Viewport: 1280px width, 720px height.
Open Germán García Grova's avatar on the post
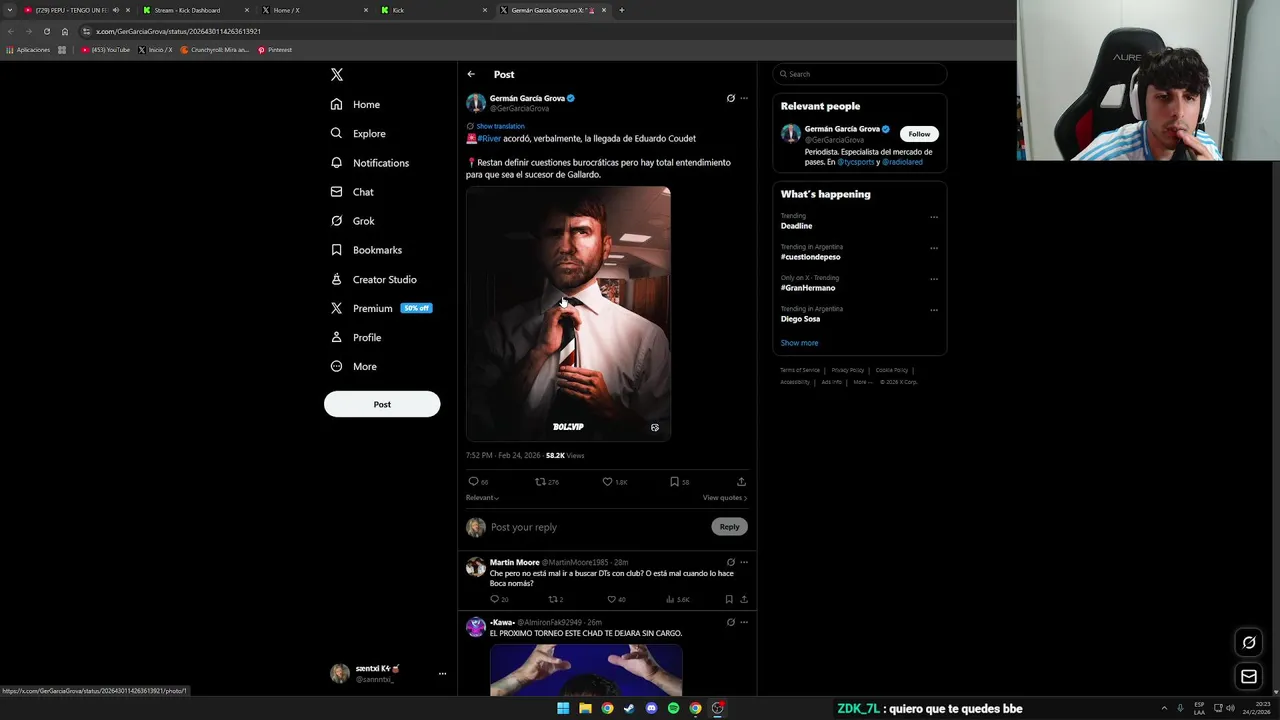tap(476, 103)
